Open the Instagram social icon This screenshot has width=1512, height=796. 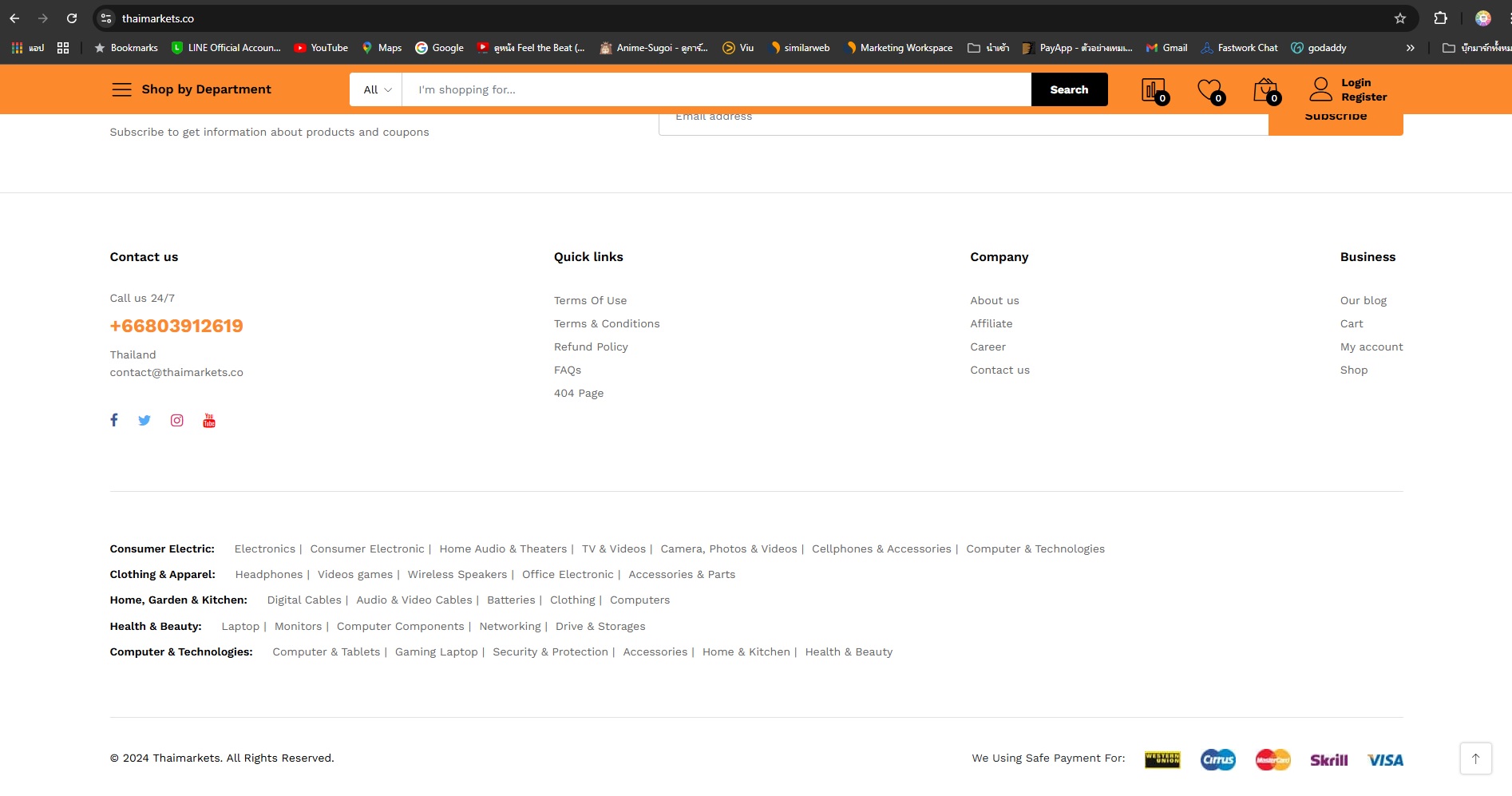[x=177, y=420]
